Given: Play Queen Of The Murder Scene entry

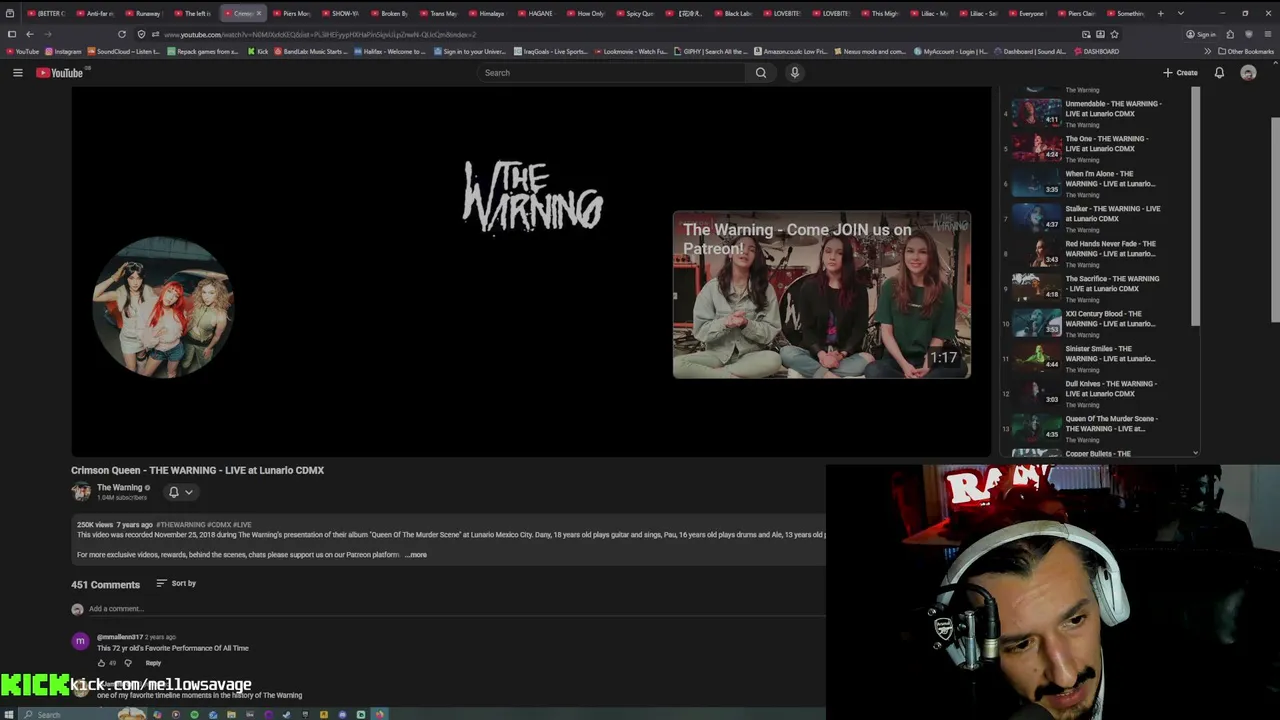Looking at the screenshot, I should tap(1096, 427).
